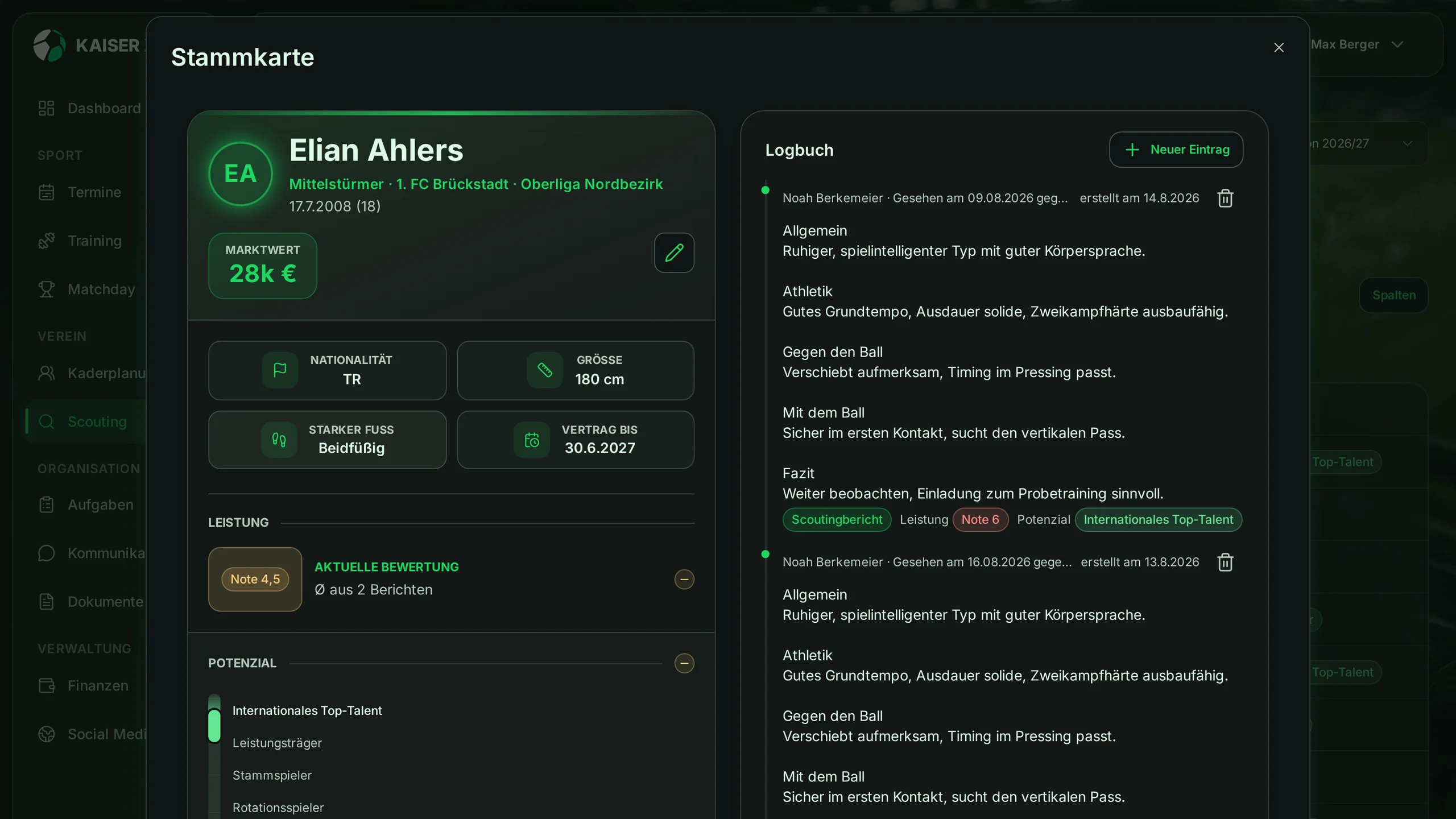Collapse the Potenzial section
The width and height of the screenshot is (1456, 819).
pyautogui.click(x=684, y=663)
